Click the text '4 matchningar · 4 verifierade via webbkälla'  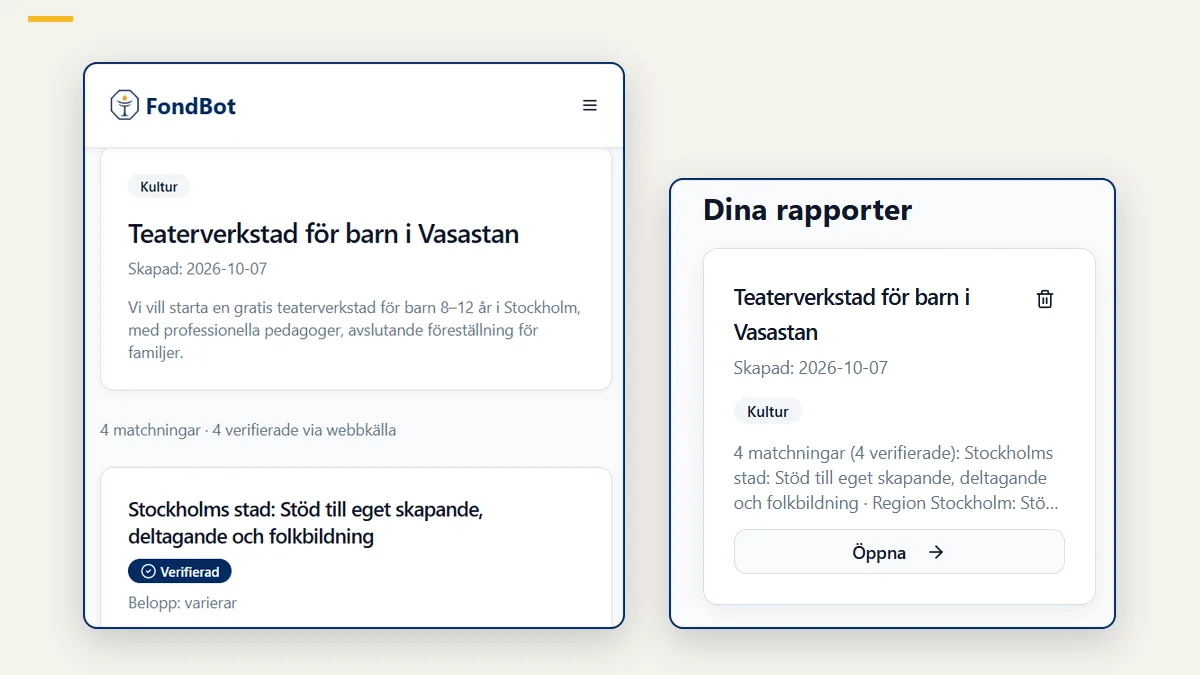coord(248,430)
